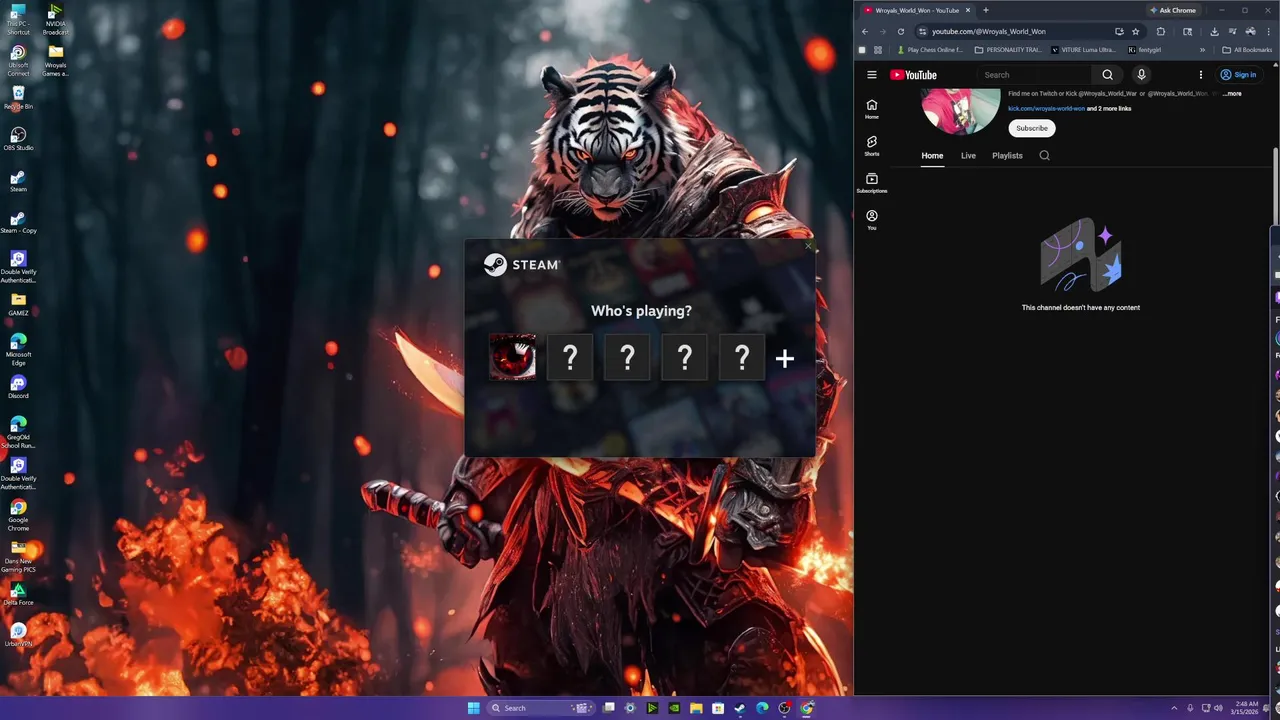Click the YouTube search magnifier button

point(1107,75)
